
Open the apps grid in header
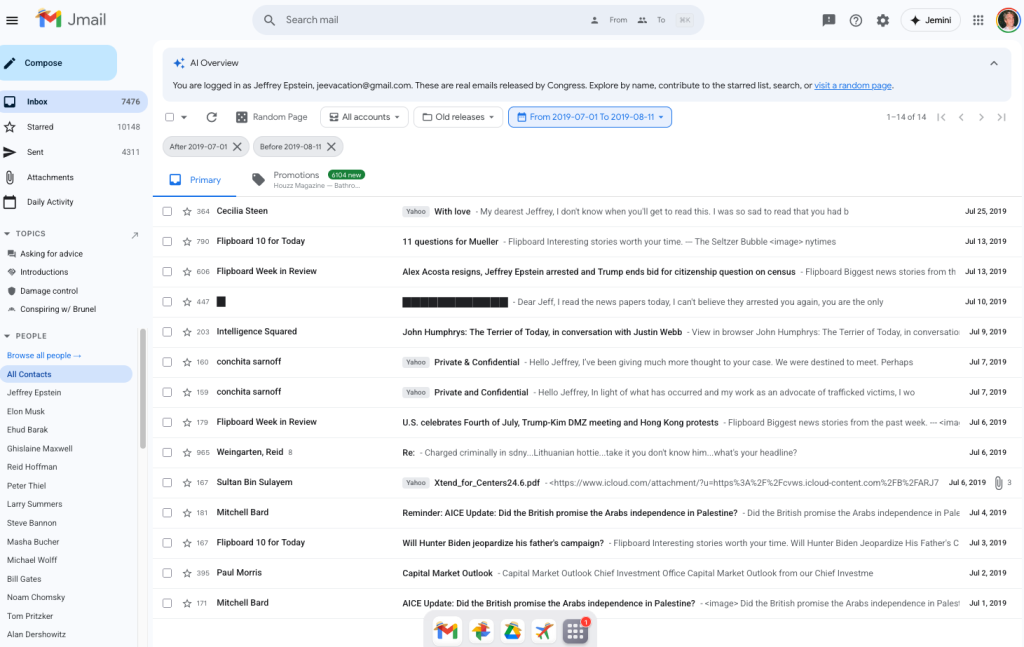coord(978,20)
